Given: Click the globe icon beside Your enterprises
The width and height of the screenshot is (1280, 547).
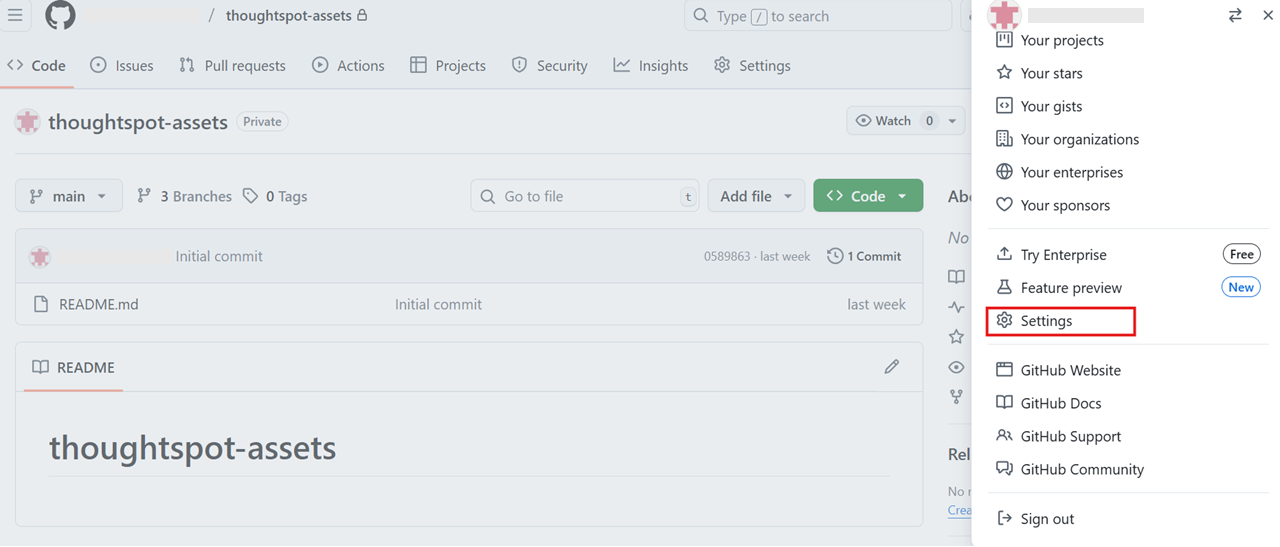Looking at the screenshot, I should (x=1004, y=172).
